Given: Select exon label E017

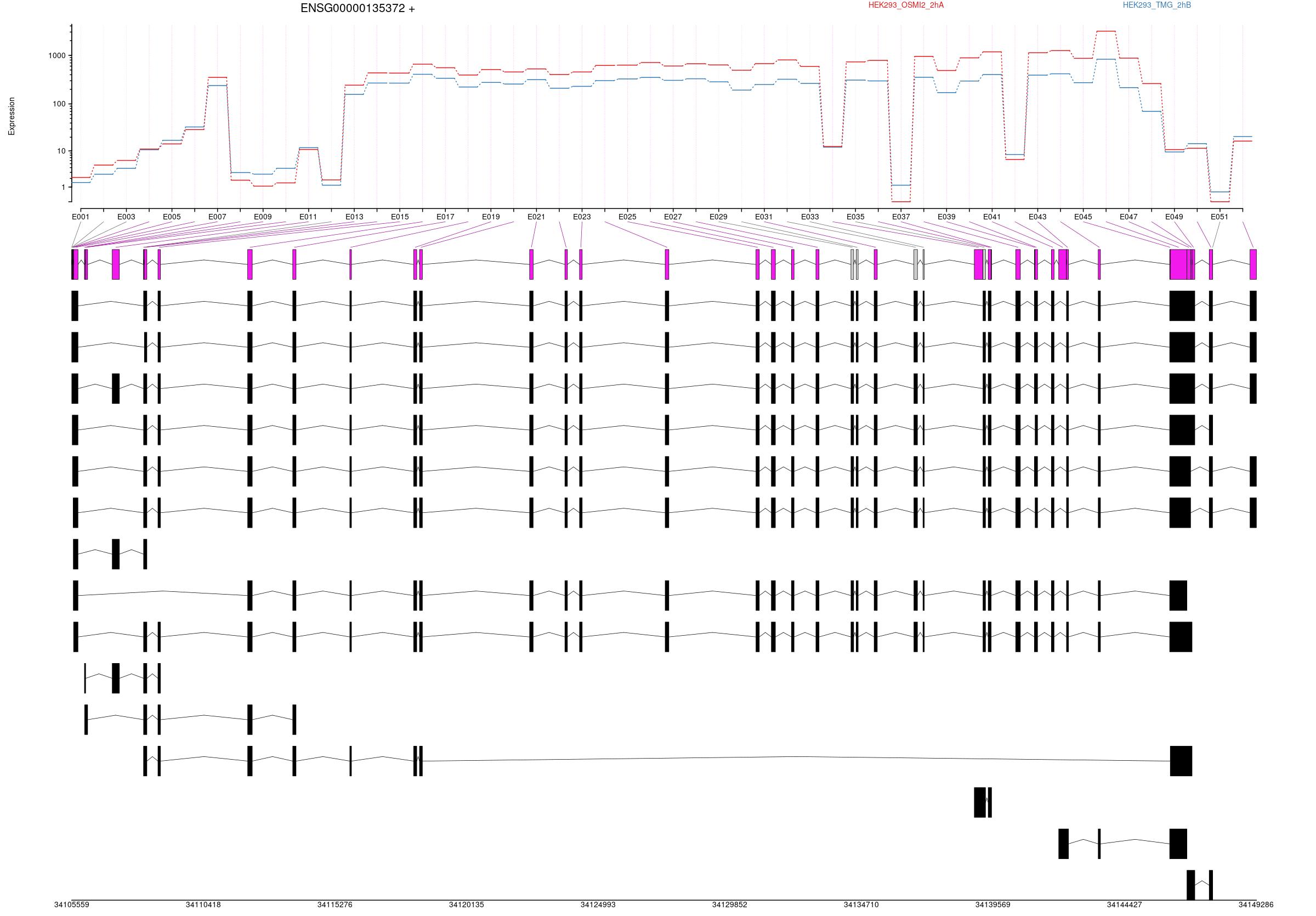Looking at the screenshot, I should (x=445, y=217).
